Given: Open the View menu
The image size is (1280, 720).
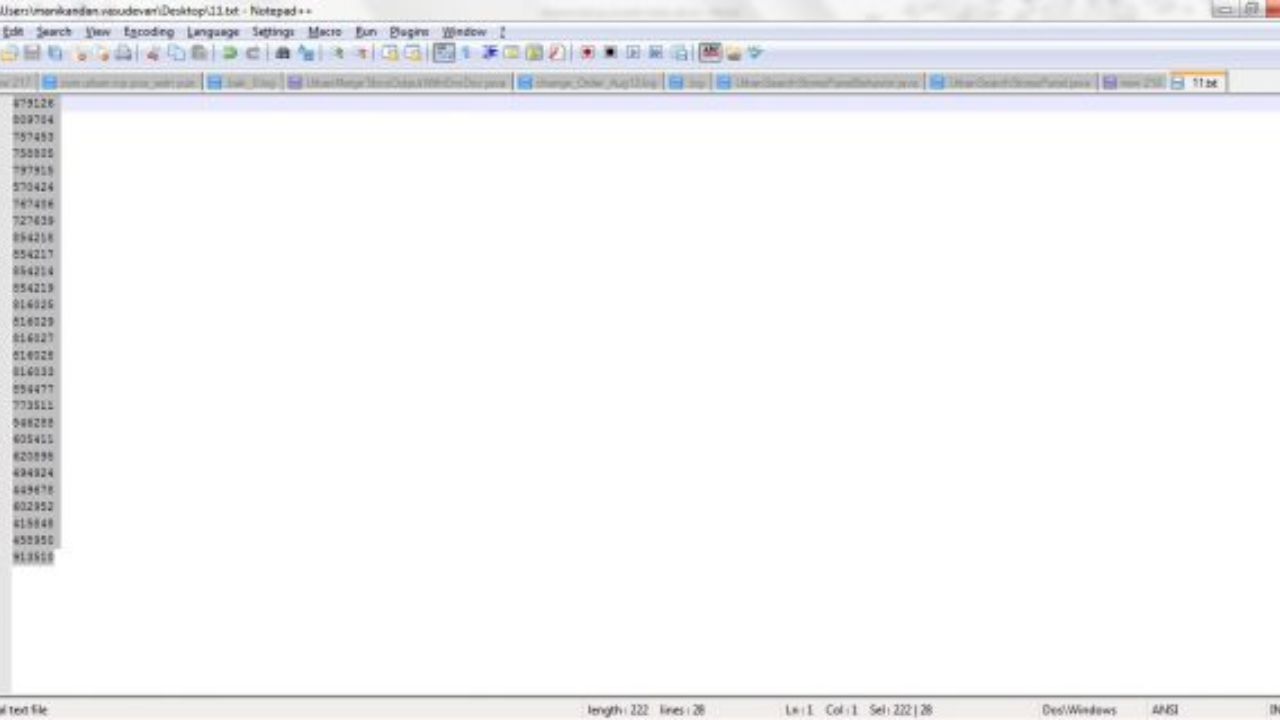Looking at the screenshot, I should (98, 32).
